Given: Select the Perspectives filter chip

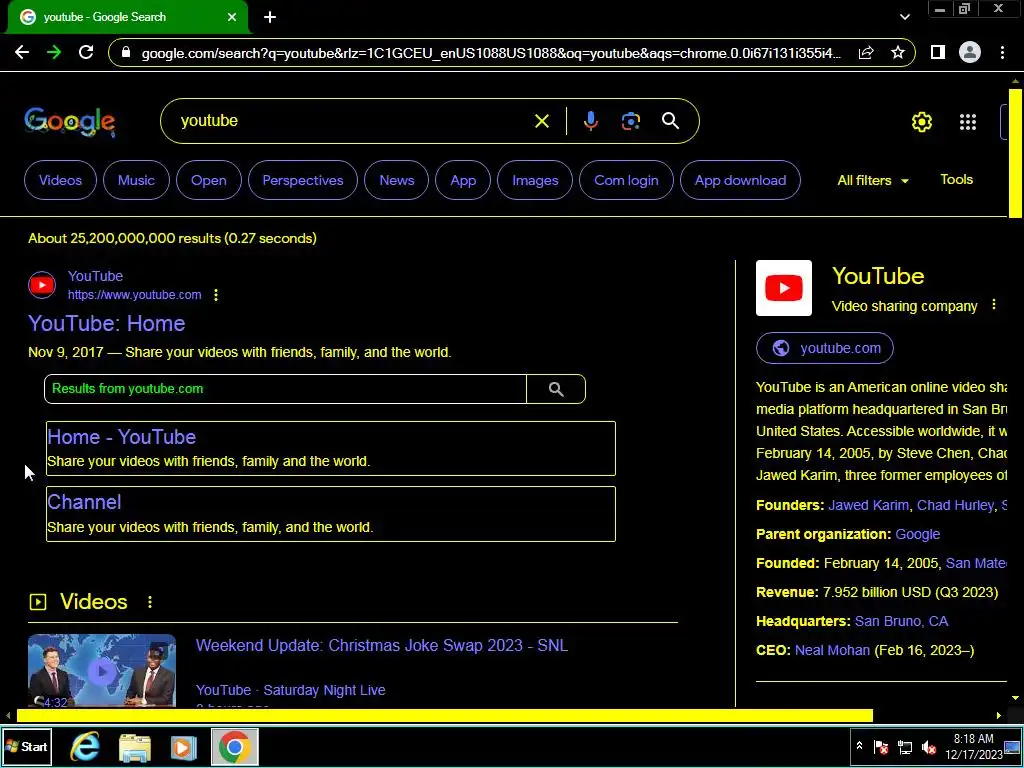Looking at the screenshot, I should [x=302, y=180].
